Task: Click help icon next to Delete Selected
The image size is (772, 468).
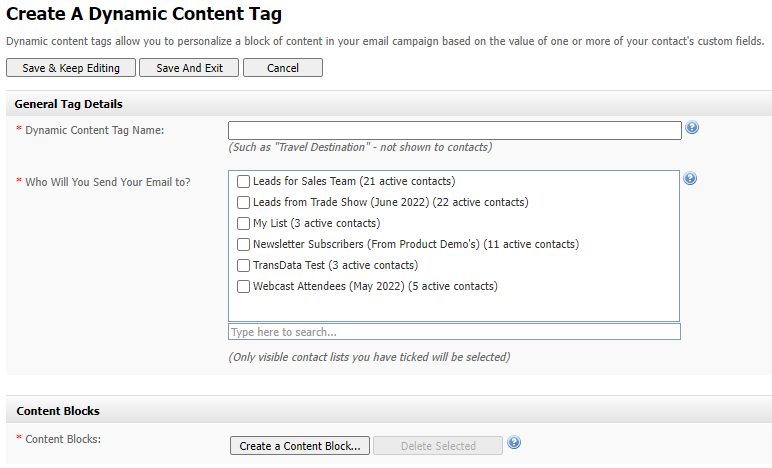Action: coord(514,443)
